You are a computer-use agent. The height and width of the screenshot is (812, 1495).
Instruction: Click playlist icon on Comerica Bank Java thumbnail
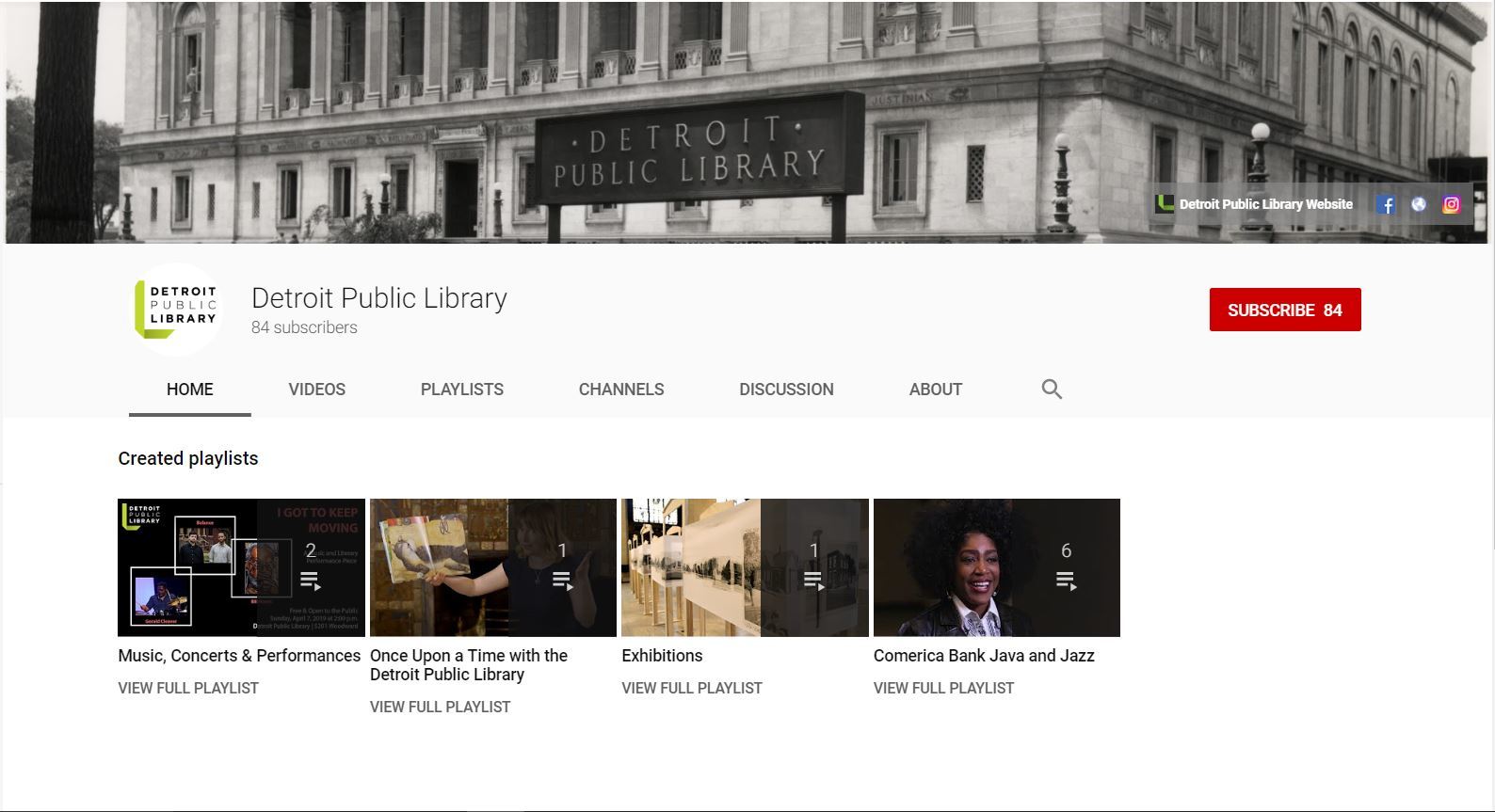(x=1066, y=581)
